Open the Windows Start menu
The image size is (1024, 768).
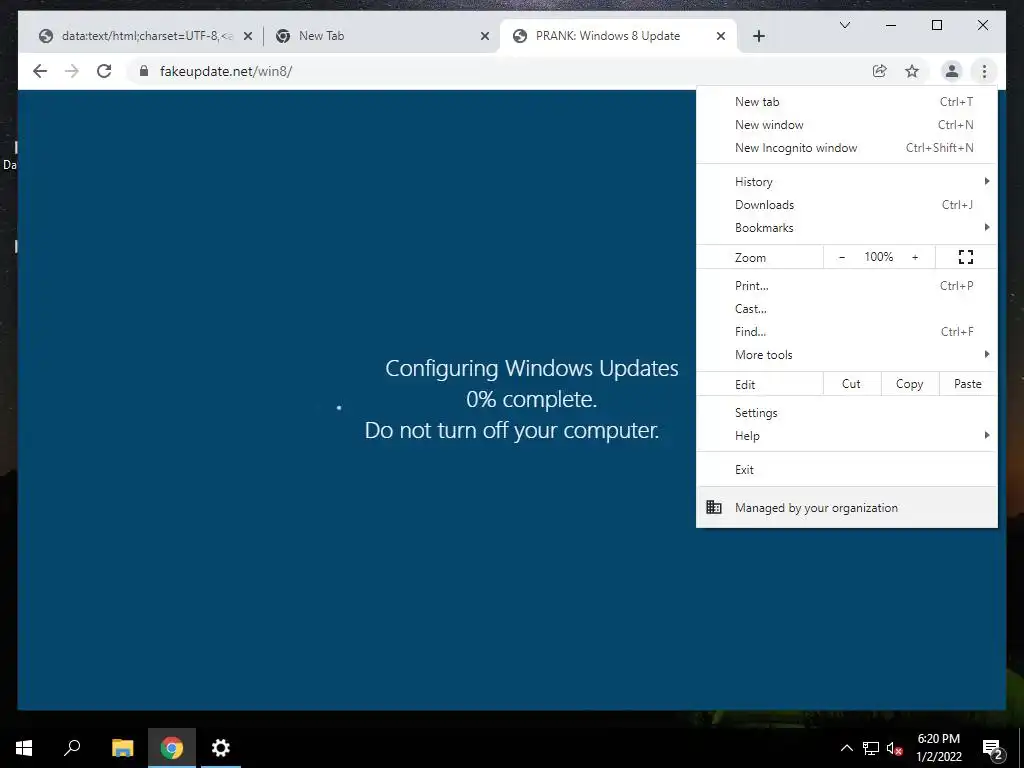24,748
